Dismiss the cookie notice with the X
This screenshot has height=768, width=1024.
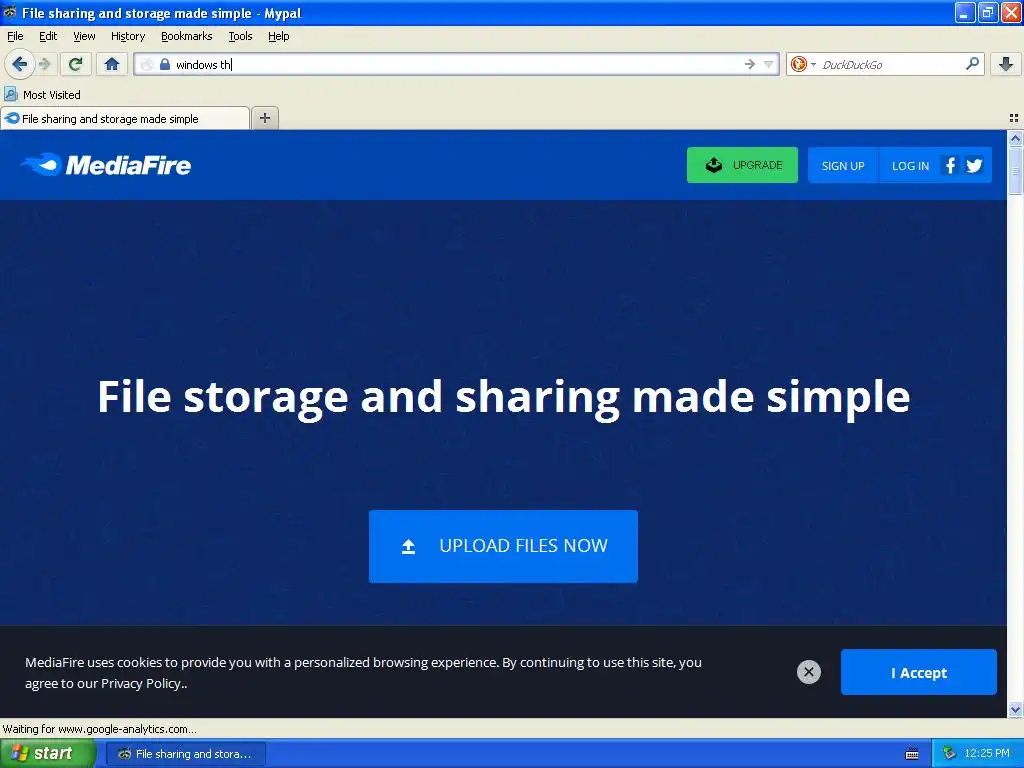point(808,672)
